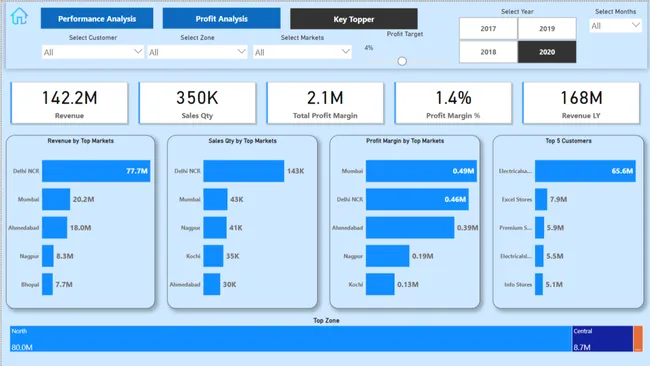Select the 5.5M customer bar
The image size is (650, 366).
(x=539, y=256)
